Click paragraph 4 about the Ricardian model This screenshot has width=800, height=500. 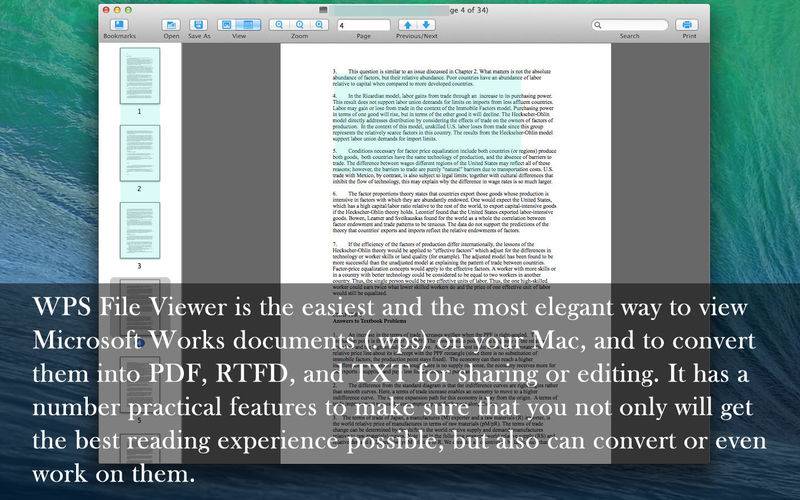pyautogui.click(x=443, y=117)
